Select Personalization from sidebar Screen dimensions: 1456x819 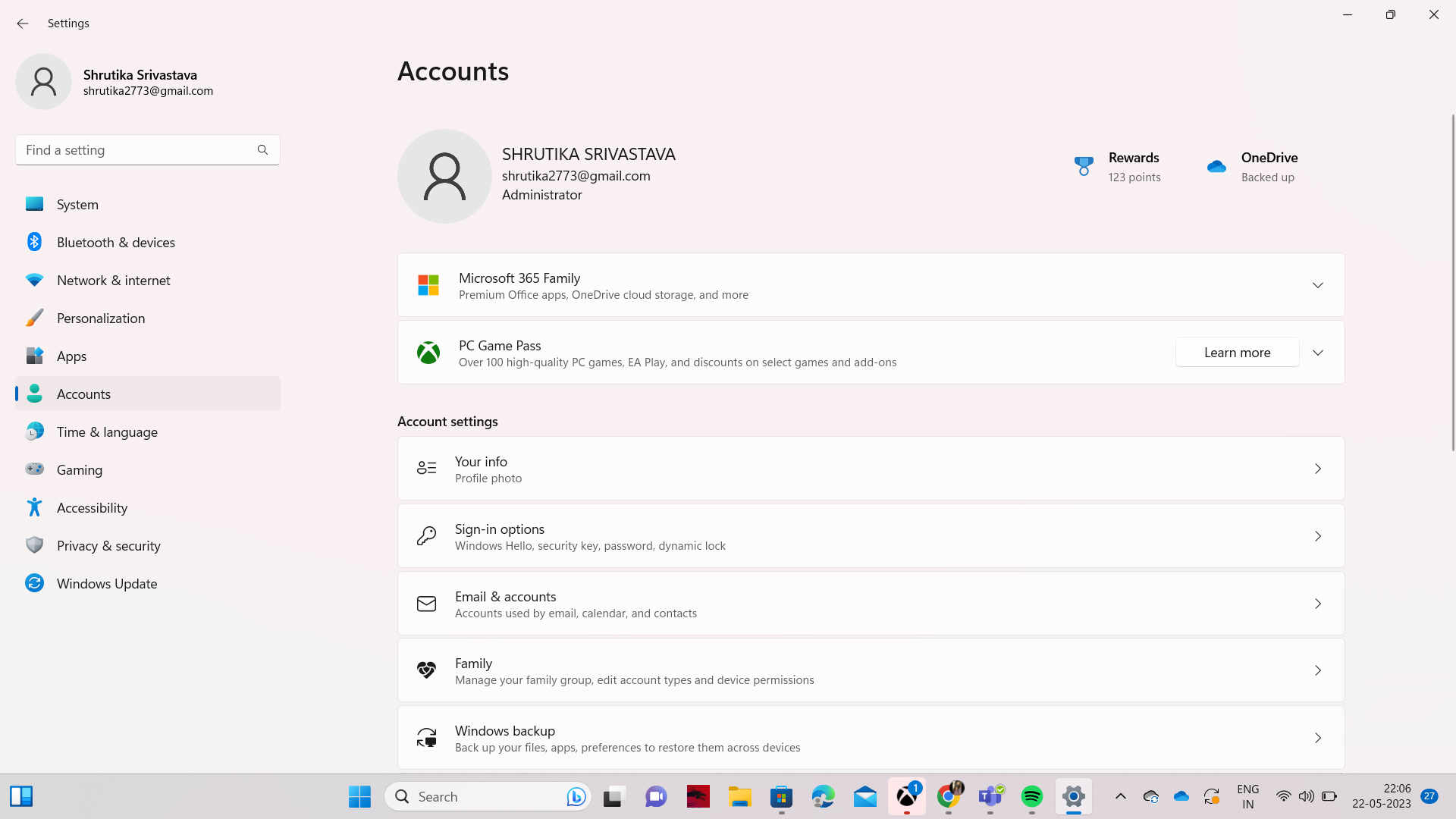pyautogui.click(x=101, y=318)
